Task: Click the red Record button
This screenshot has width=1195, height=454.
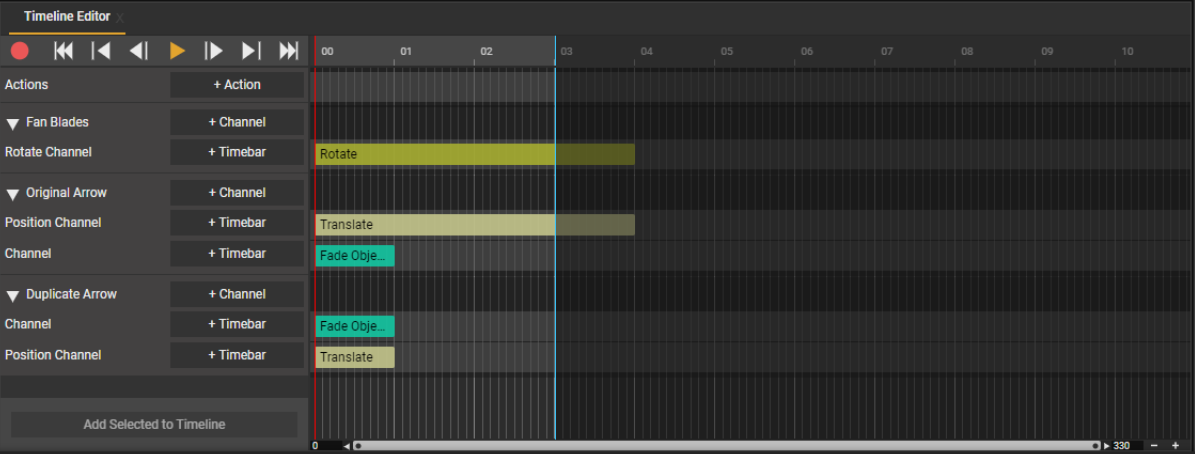Action: tap(20, 51)
